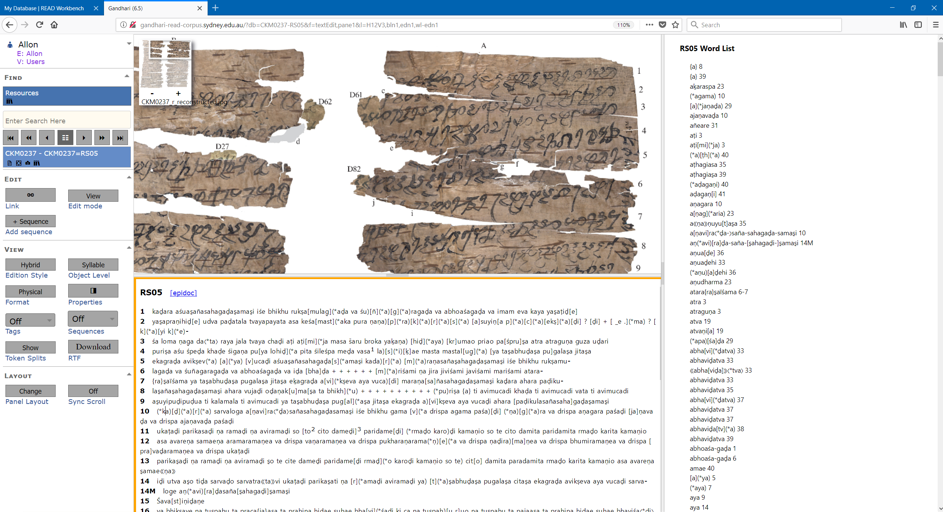Click the Enter Search Here field
This screenshot has height=512, width=943.
66,121
